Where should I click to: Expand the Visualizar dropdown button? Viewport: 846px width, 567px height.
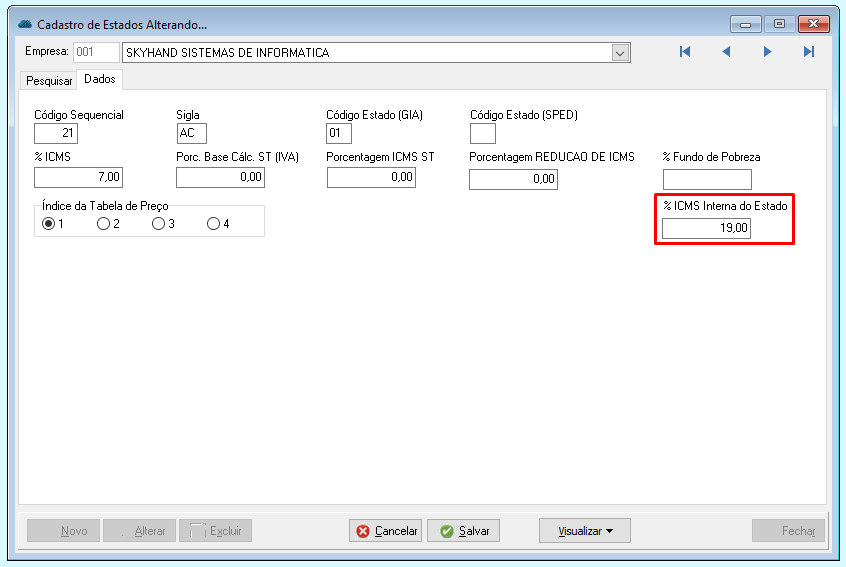pyautogui.click(x=584, y=531)
